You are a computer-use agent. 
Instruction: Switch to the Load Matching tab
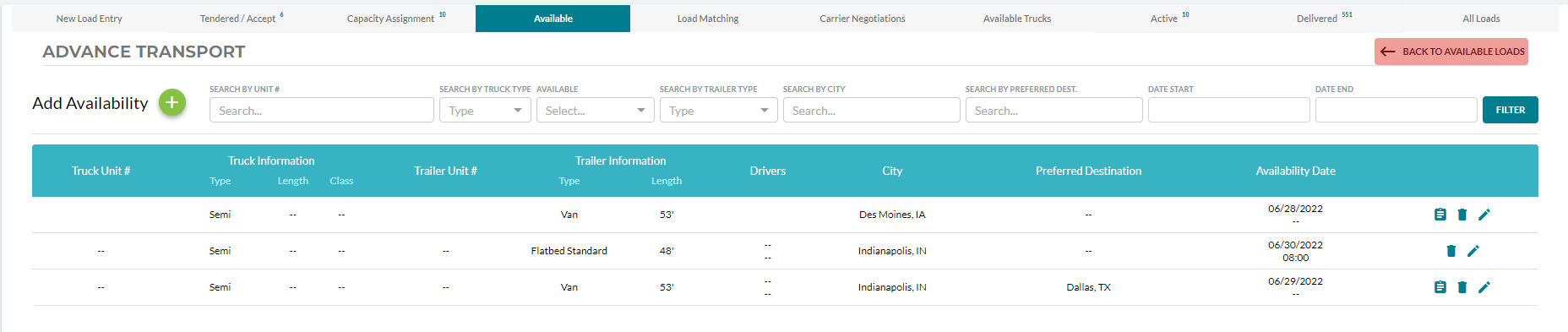pyautogui.click(x=708, y=19)
